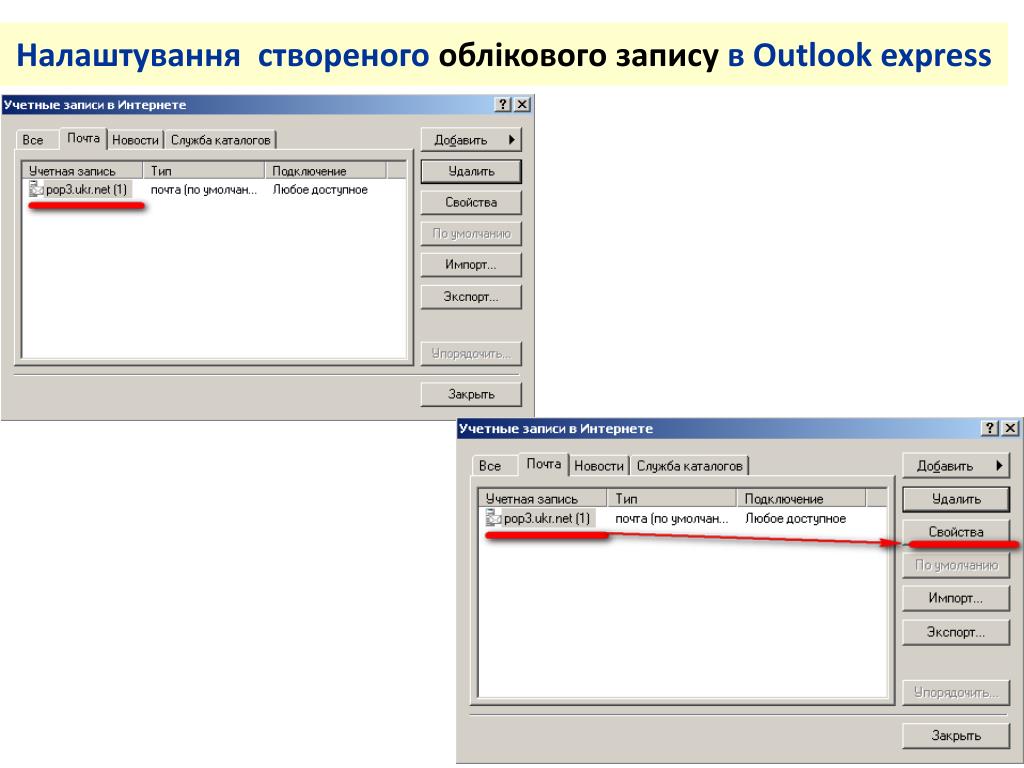Viewport: 1024px width, 768px height.
Task: Click Свойства button in upper dialog
Action: tap(471, 202)
